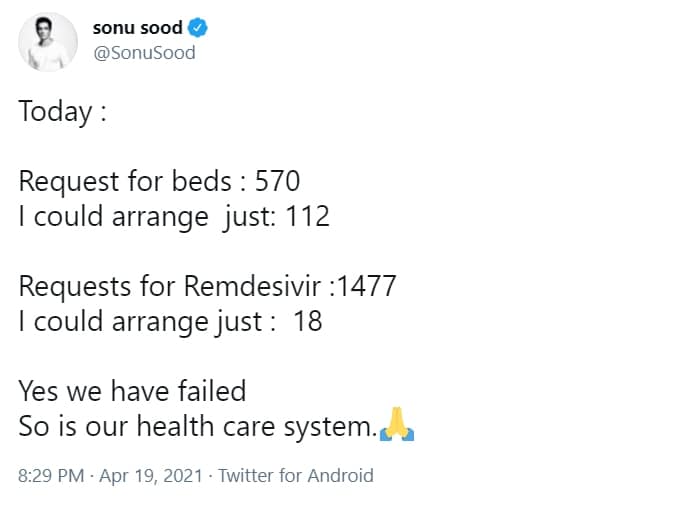The image size is (690, 505).
Task: Click "I could arrange" on the 112 line
Action: (x=114, y=217)
